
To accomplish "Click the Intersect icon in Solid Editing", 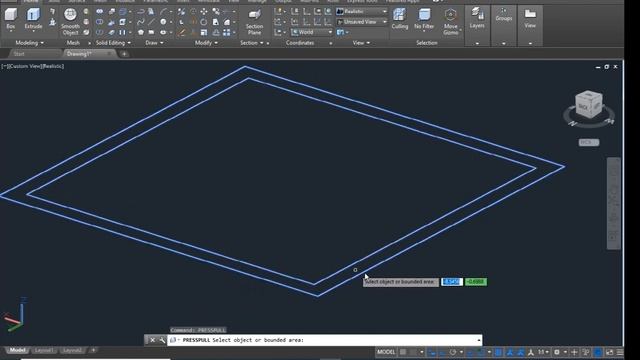I will 100,32.
